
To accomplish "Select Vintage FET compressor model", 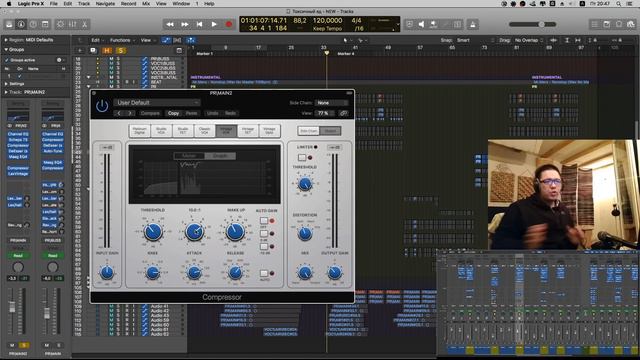I will pyautogui.click(x=248, y=131).
